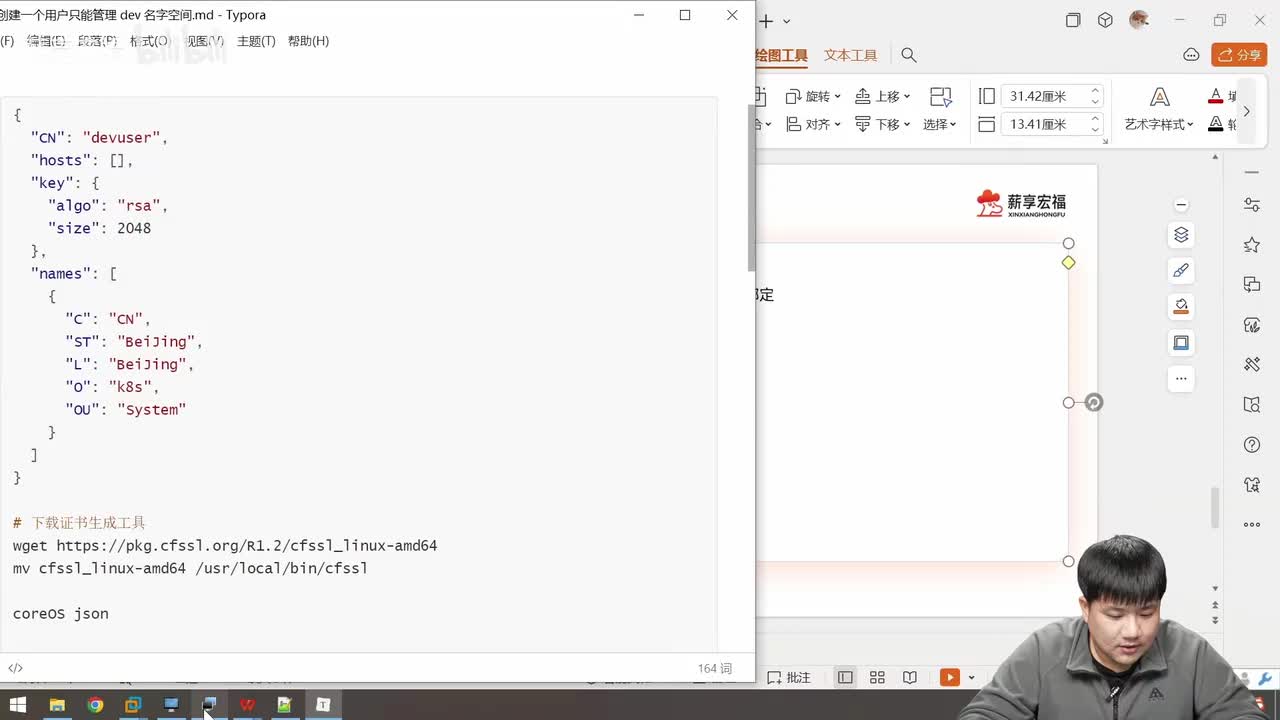Open Typora 格式(O) menu
The width and height of the screenshot is (1280, 720).
[150, 41]
